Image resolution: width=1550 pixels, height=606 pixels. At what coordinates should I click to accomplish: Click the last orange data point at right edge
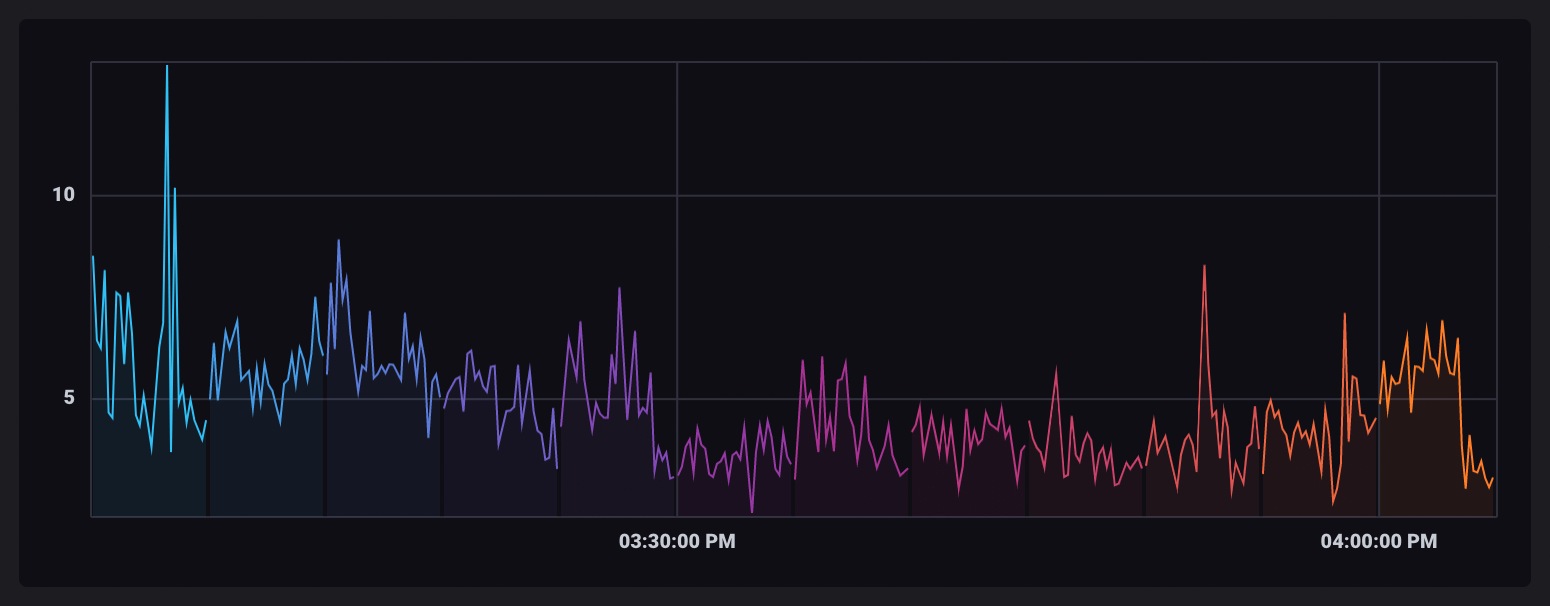tap(1493, 478)
